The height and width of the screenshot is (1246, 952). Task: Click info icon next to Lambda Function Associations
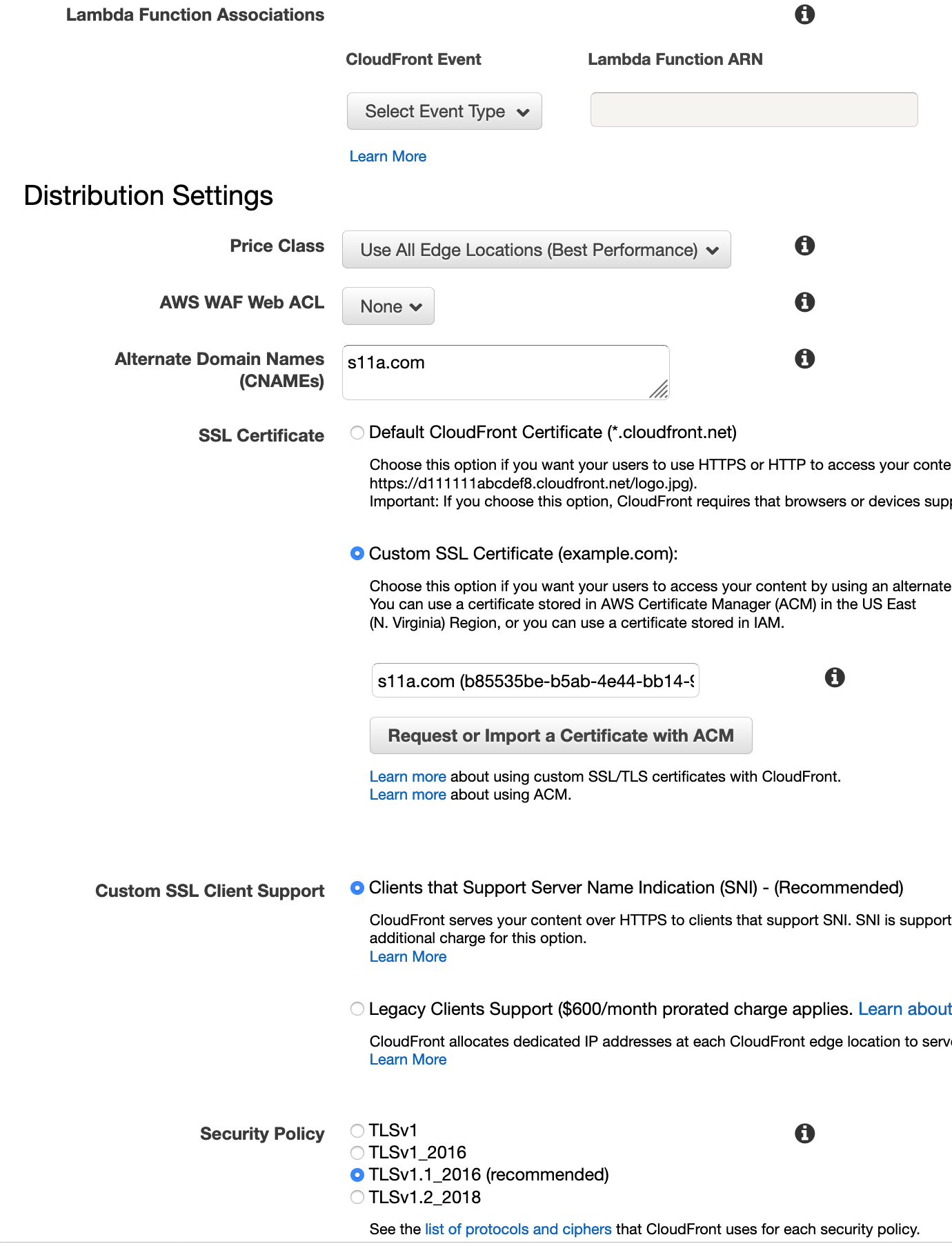tap(804, 14)
